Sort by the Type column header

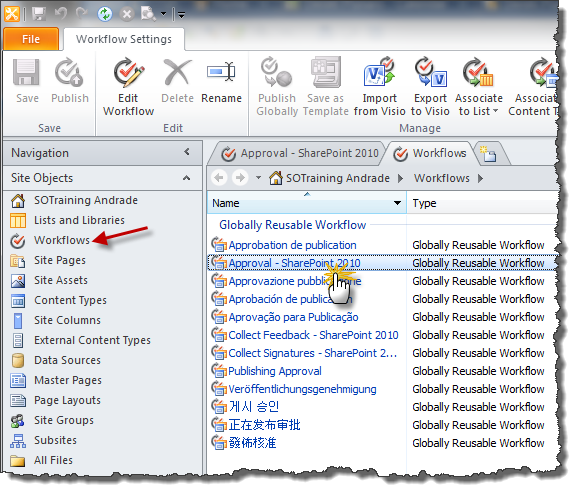482,203
